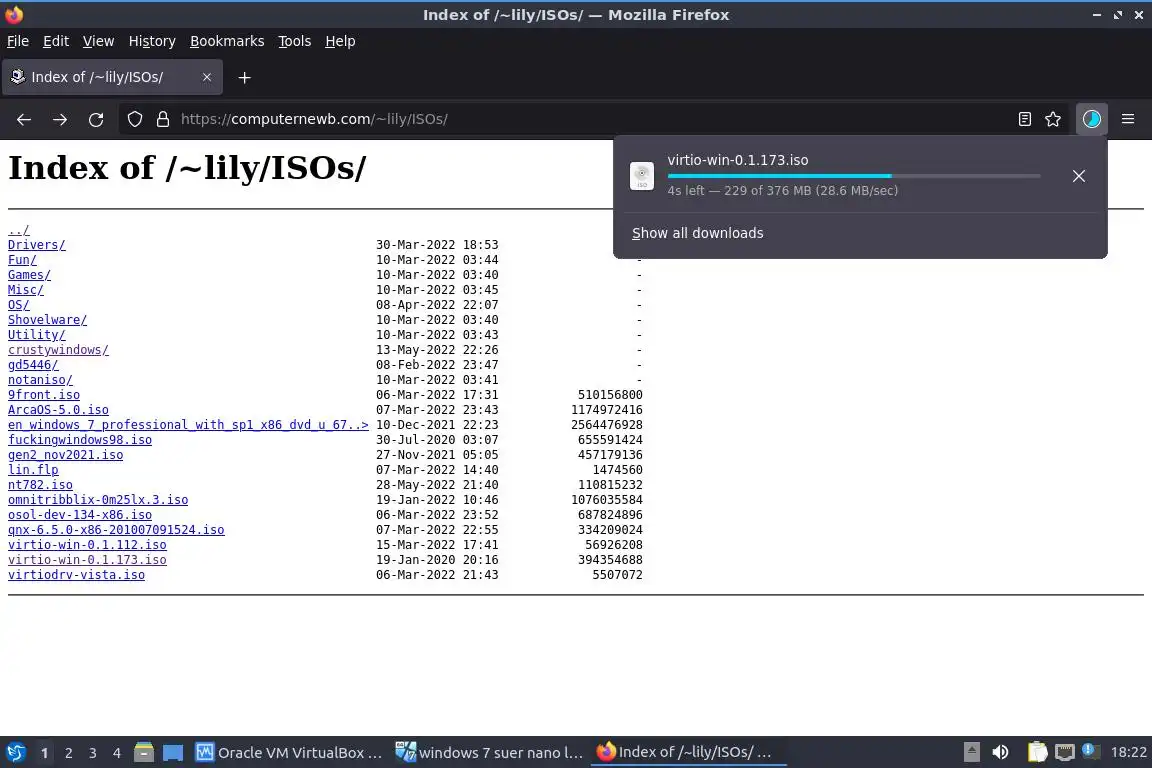Click the downloads progress toolbar icon
The height and width of the screenshot is (768, 1152).
[x=1091, y=119]
